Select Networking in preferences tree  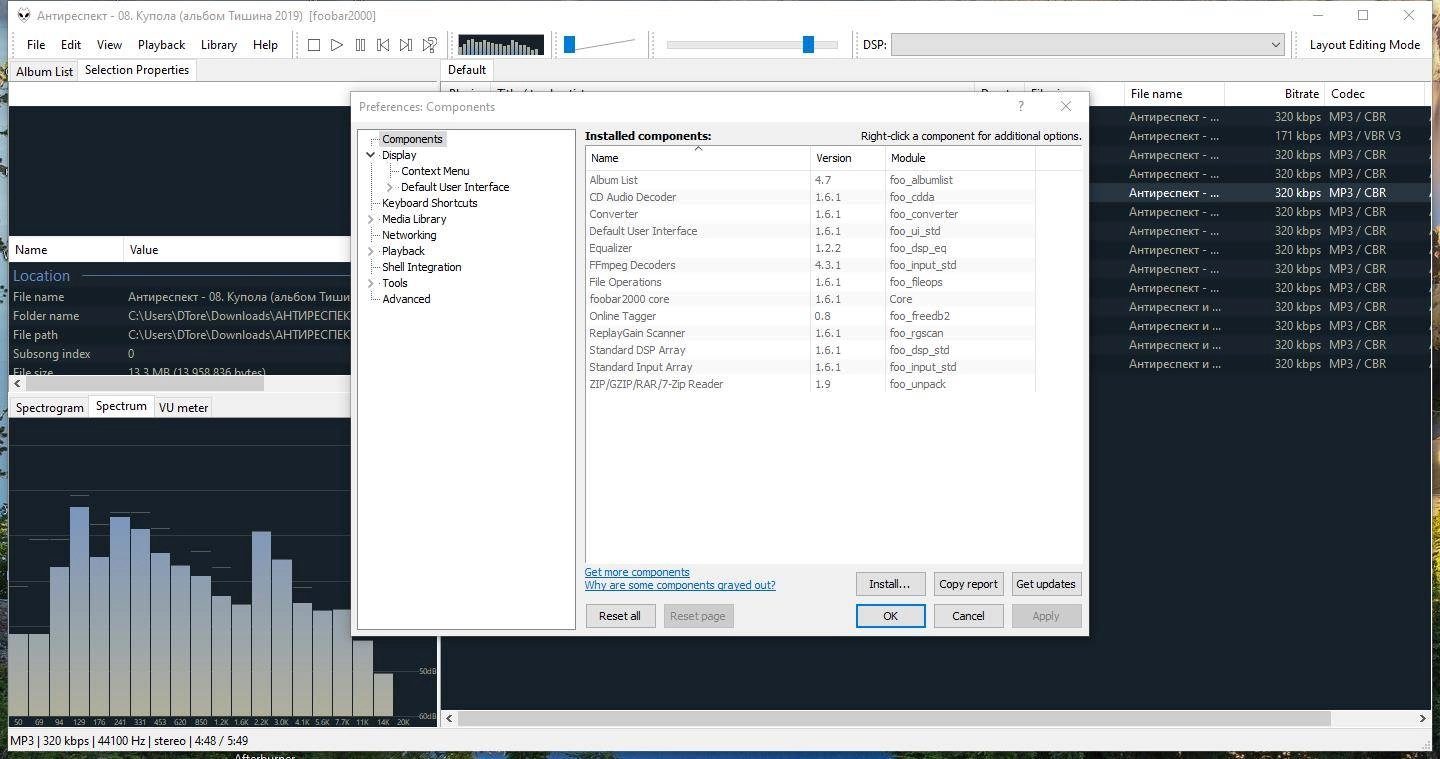tap(409, 235)
